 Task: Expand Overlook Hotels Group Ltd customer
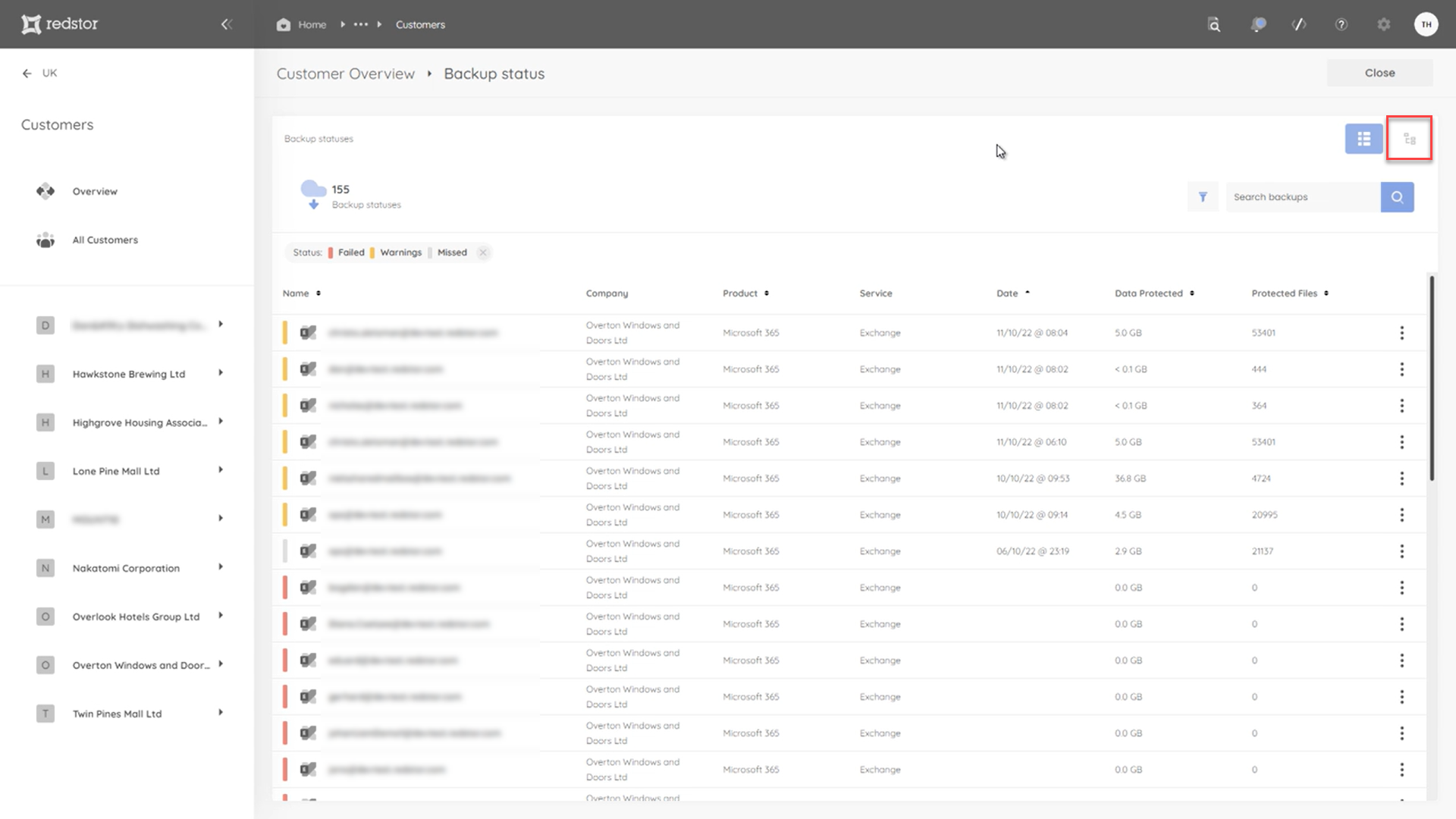coord(221,615)
